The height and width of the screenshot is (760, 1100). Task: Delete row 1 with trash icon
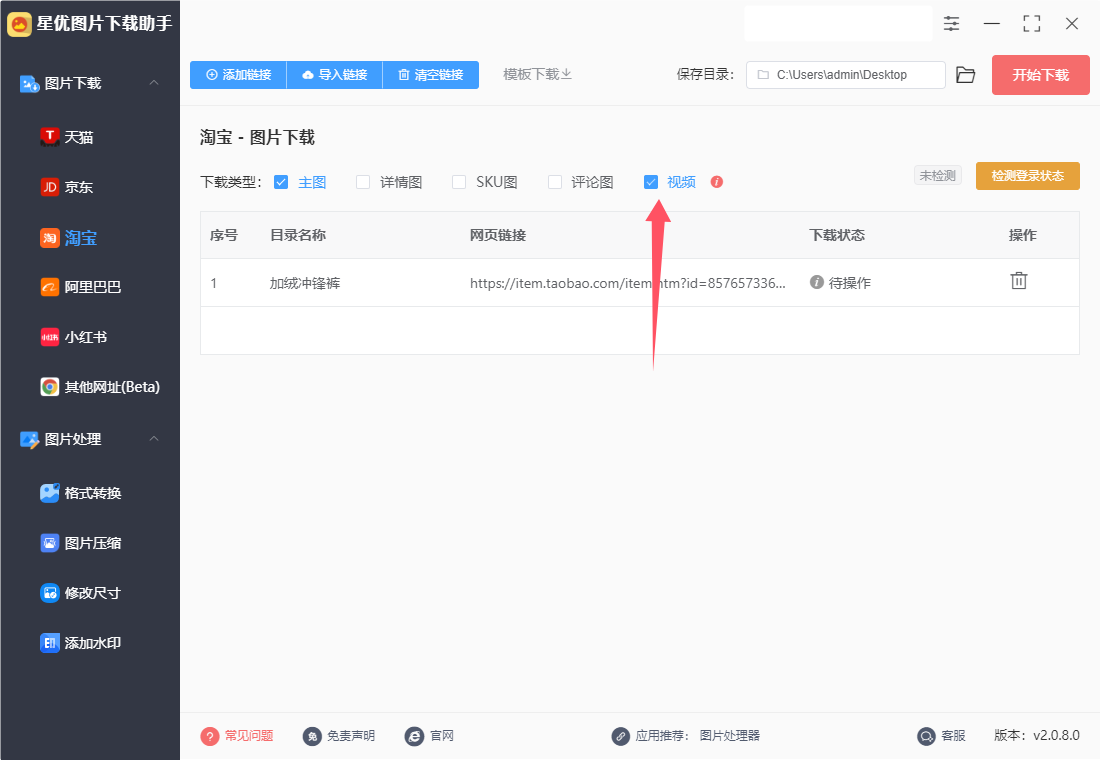[x=1019, y=281]
